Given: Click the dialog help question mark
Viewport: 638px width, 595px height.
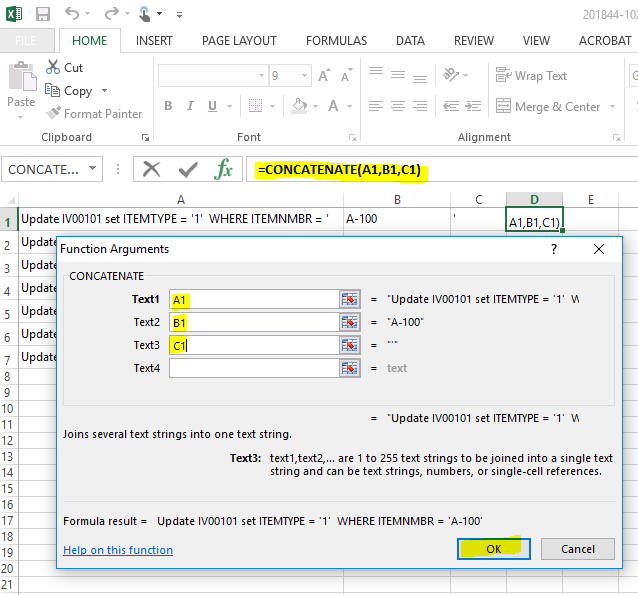Looking at the screenshot, I should point(554,249).
